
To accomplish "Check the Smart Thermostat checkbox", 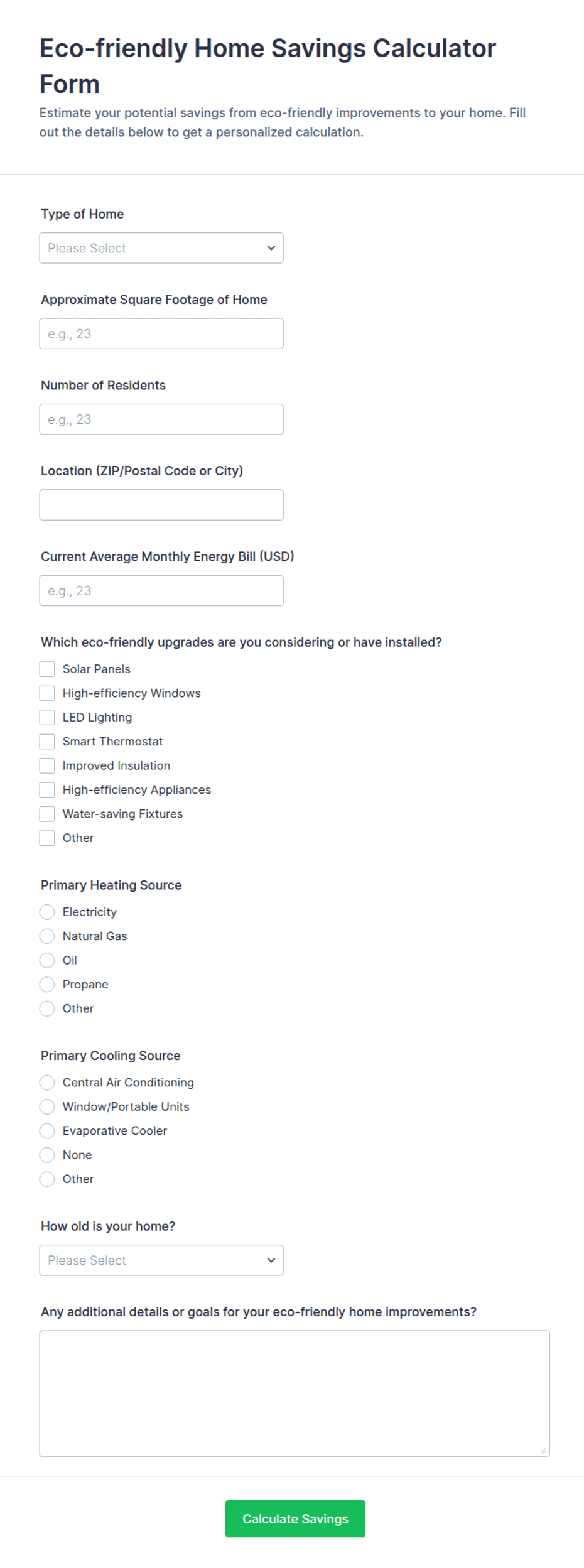I will (x=47, y=742).
